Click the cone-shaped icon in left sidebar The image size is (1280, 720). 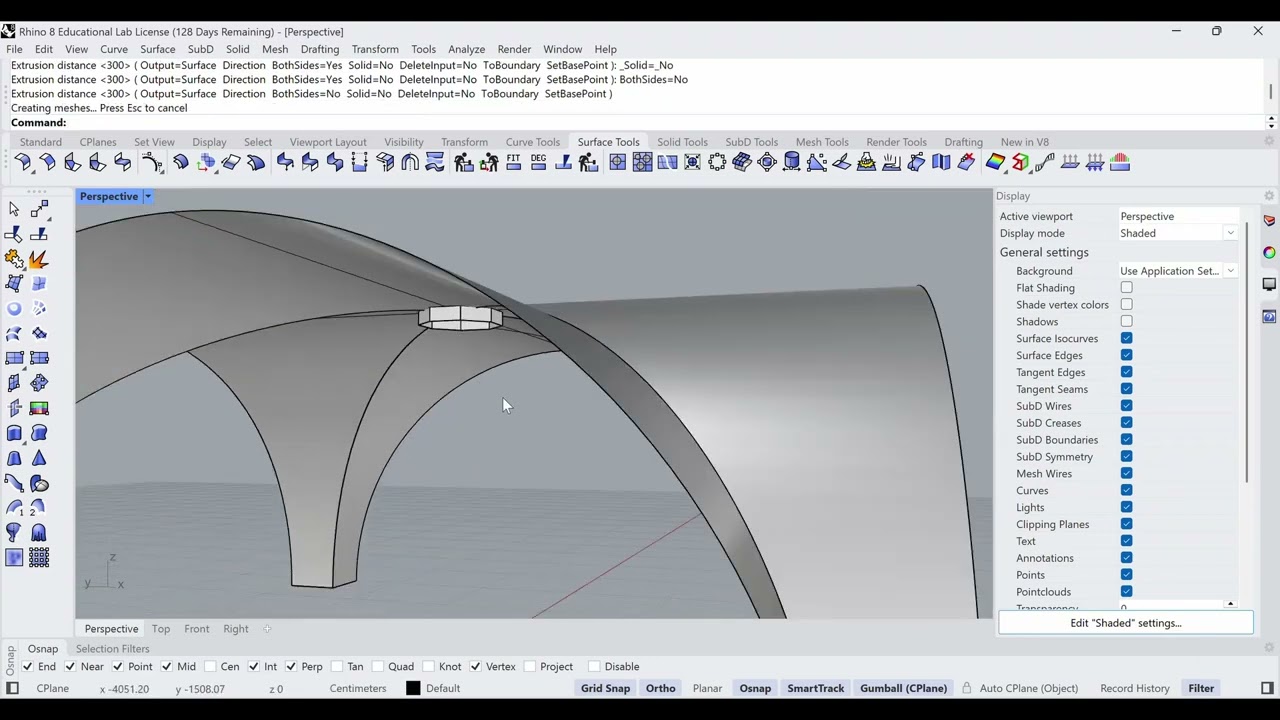coord(39,458)
